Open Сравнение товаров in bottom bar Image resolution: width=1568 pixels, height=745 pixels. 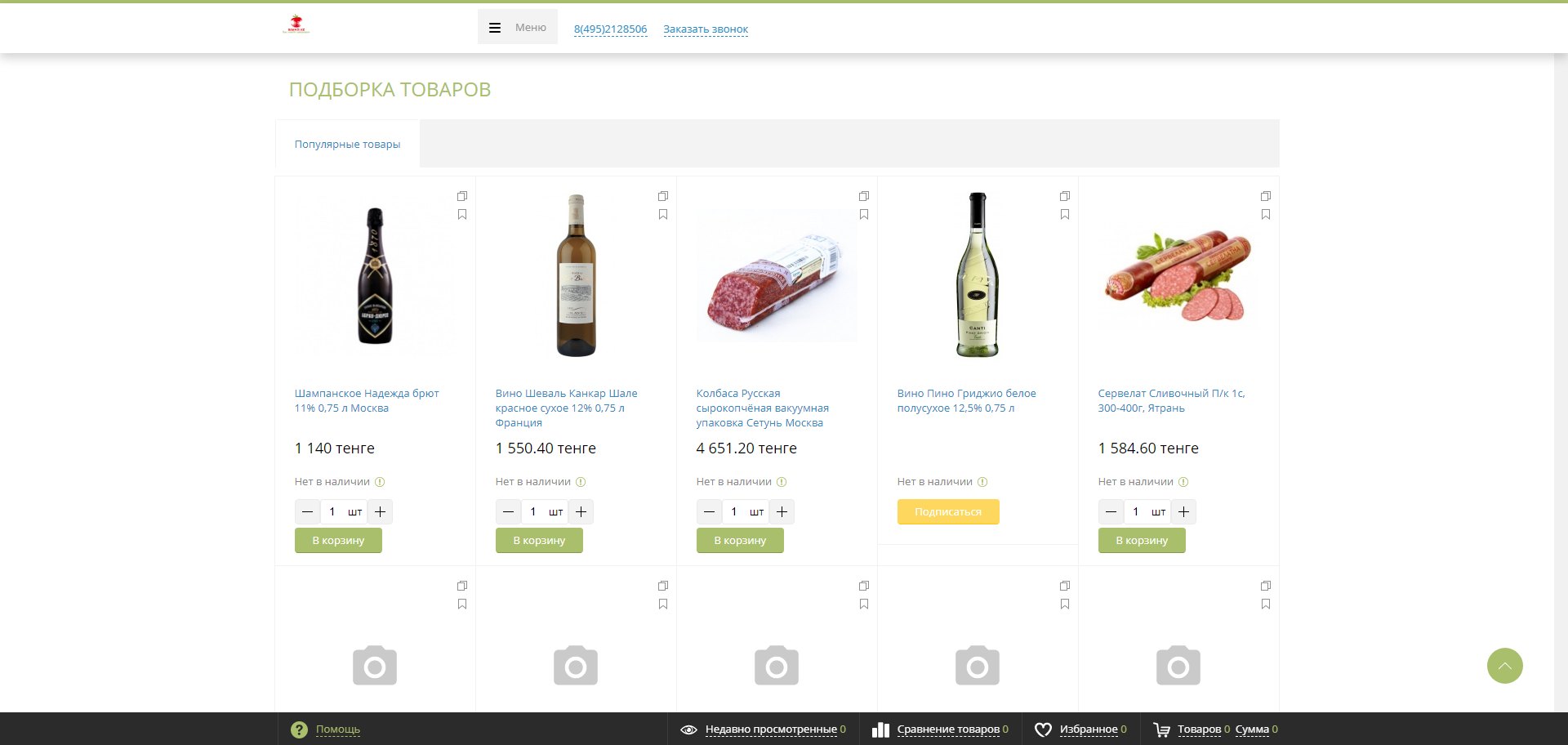(x=948, y=729)
